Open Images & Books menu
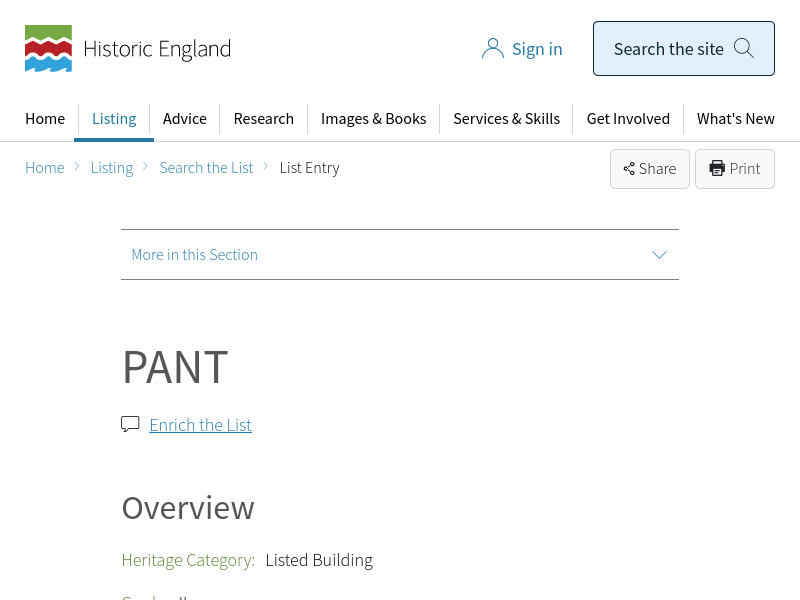The image size is (800, 600). (x=373, y=119)
